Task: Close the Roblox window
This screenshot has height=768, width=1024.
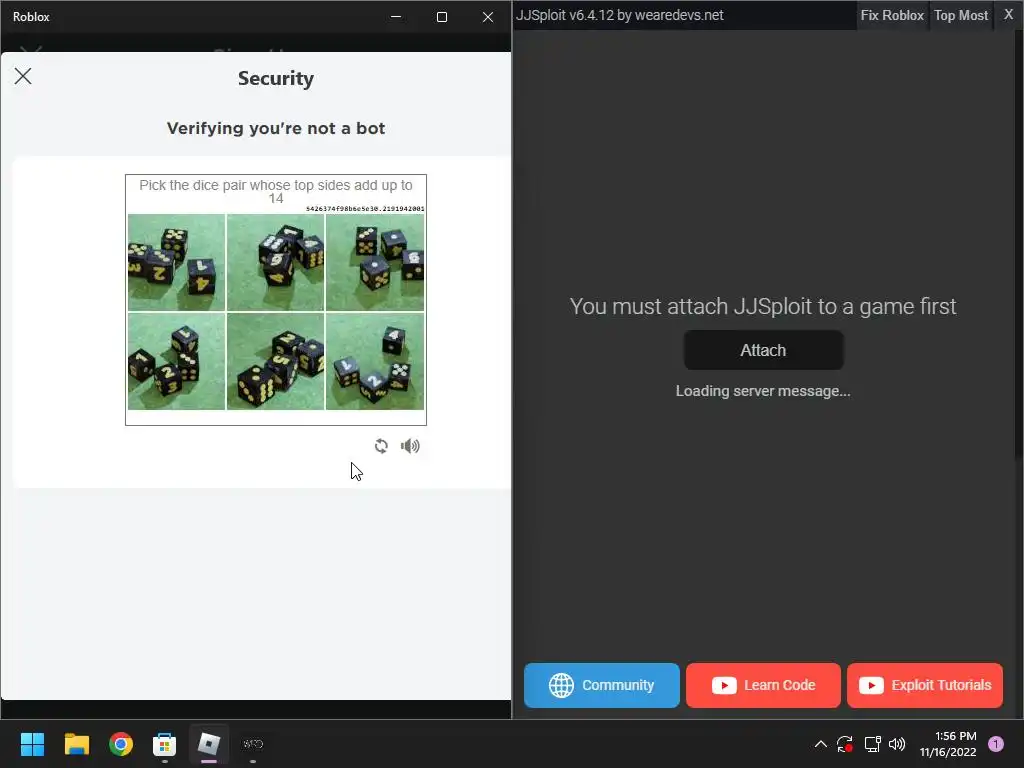Action: click(488, 17)
